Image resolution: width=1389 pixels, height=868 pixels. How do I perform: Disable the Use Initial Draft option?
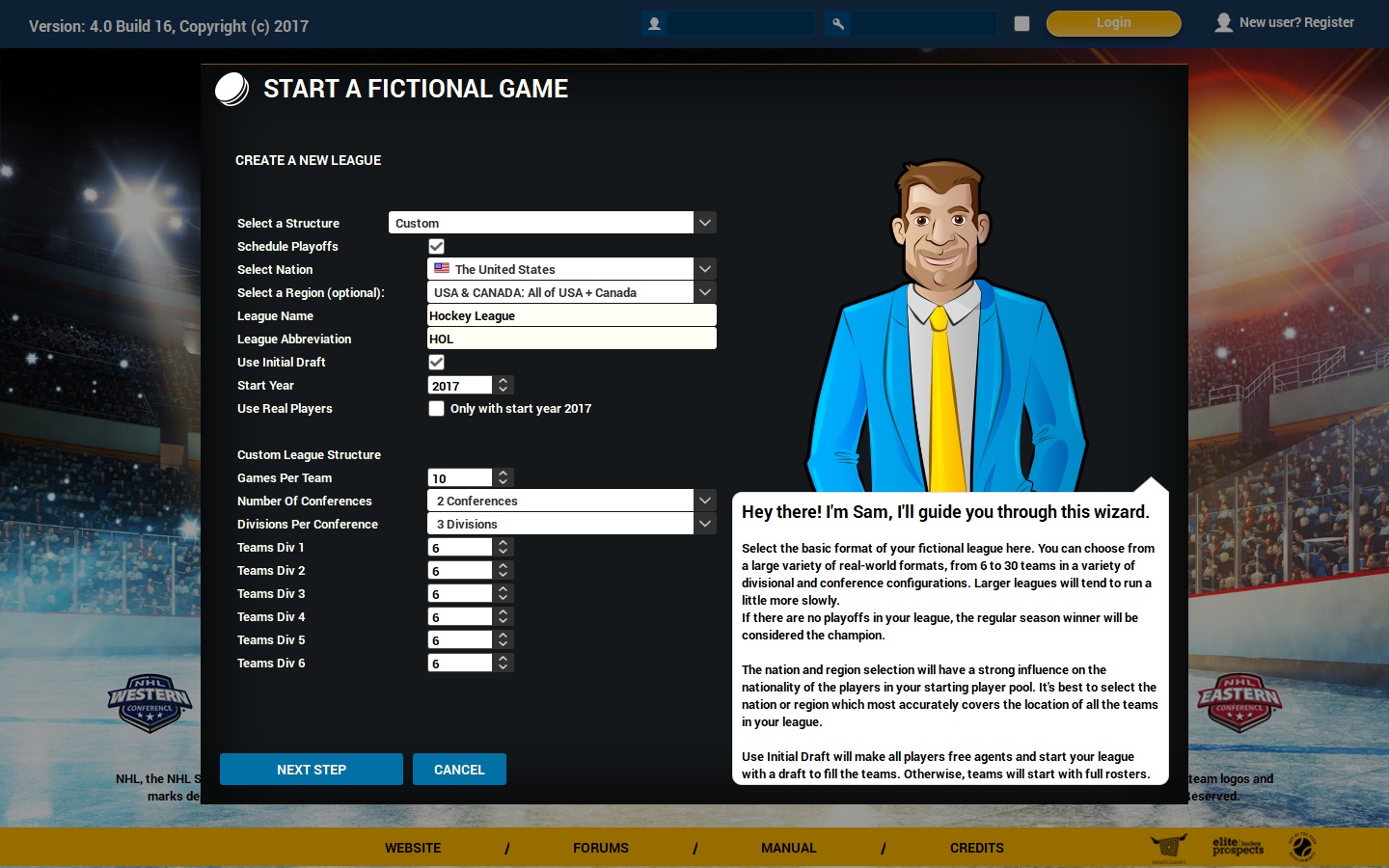(x=436, y=362)
